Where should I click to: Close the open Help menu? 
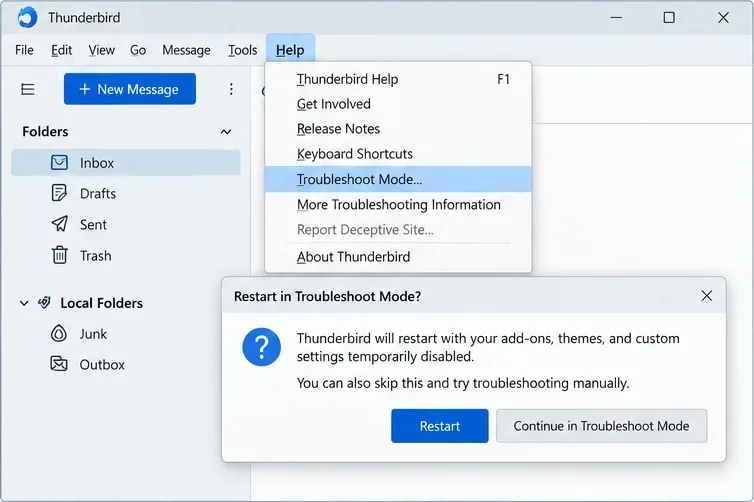(290, 50)
